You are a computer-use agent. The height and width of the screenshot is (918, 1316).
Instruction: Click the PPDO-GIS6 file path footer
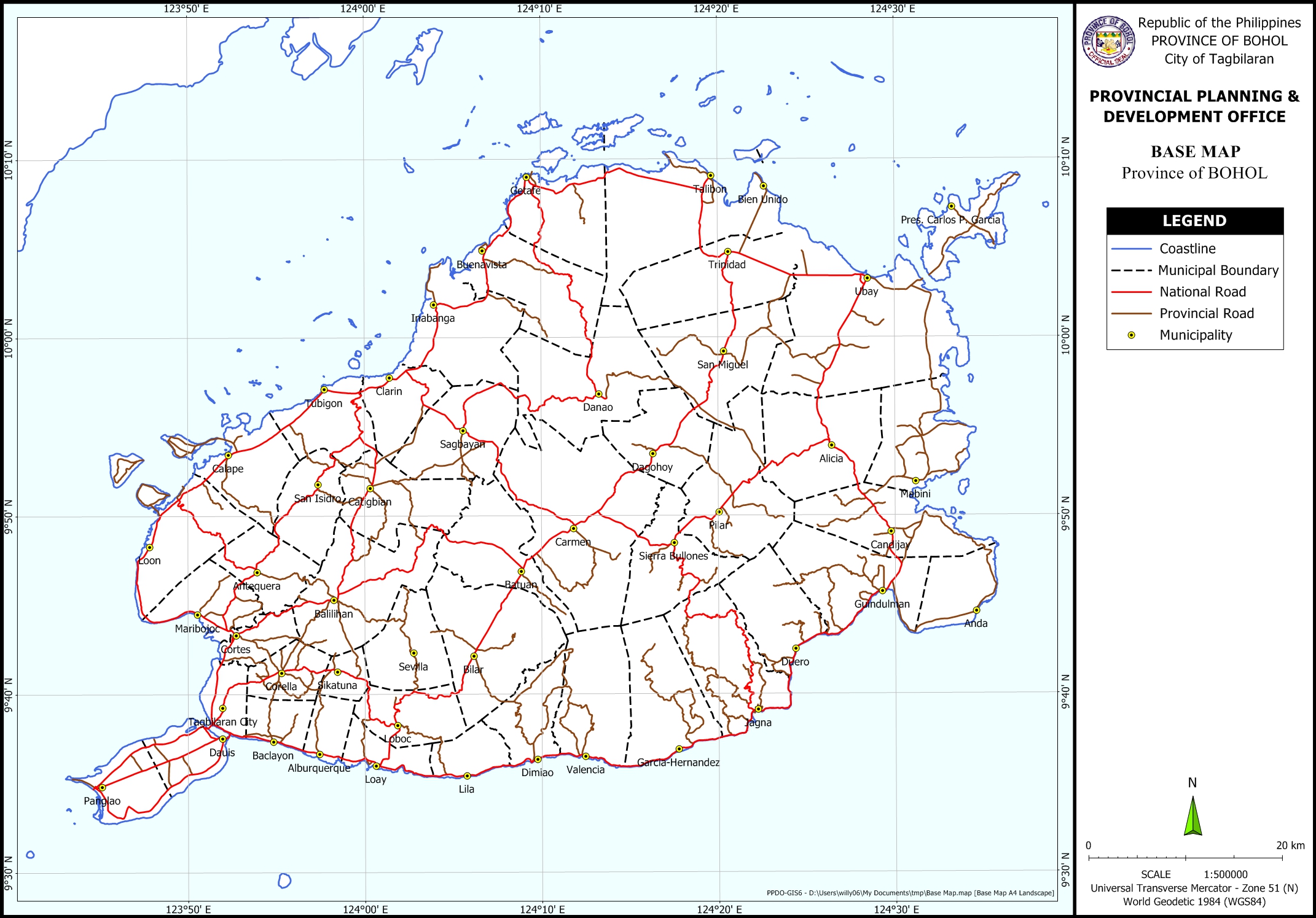910,893
